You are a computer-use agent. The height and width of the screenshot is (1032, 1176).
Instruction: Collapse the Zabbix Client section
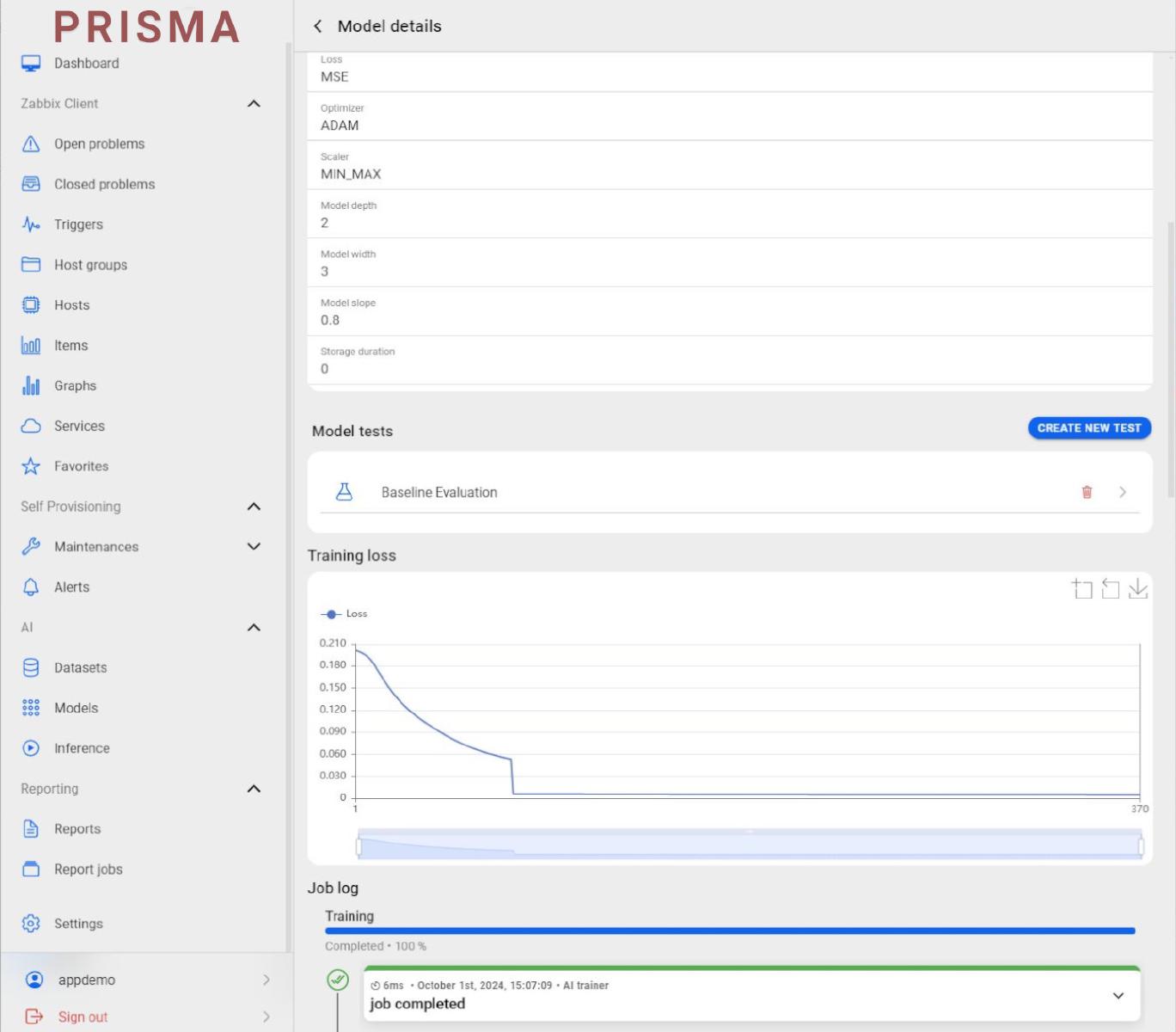point(254,103)
